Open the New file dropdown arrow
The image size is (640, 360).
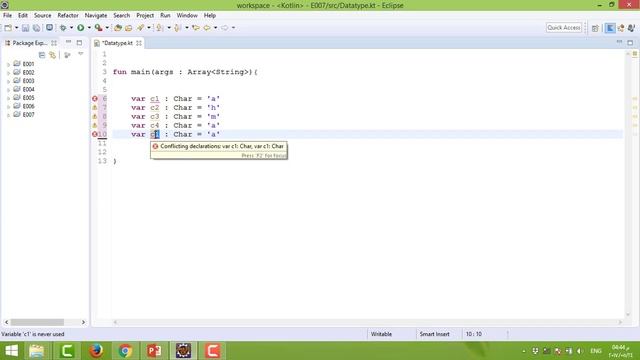pyautogui.click(x=16, y=28)
